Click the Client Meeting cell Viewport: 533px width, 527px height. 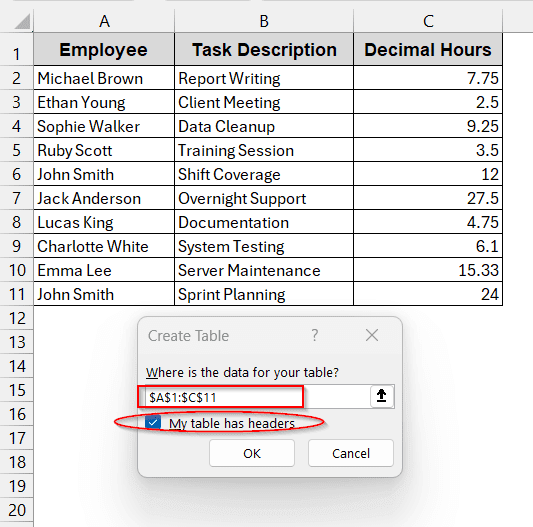pos(264,102)
